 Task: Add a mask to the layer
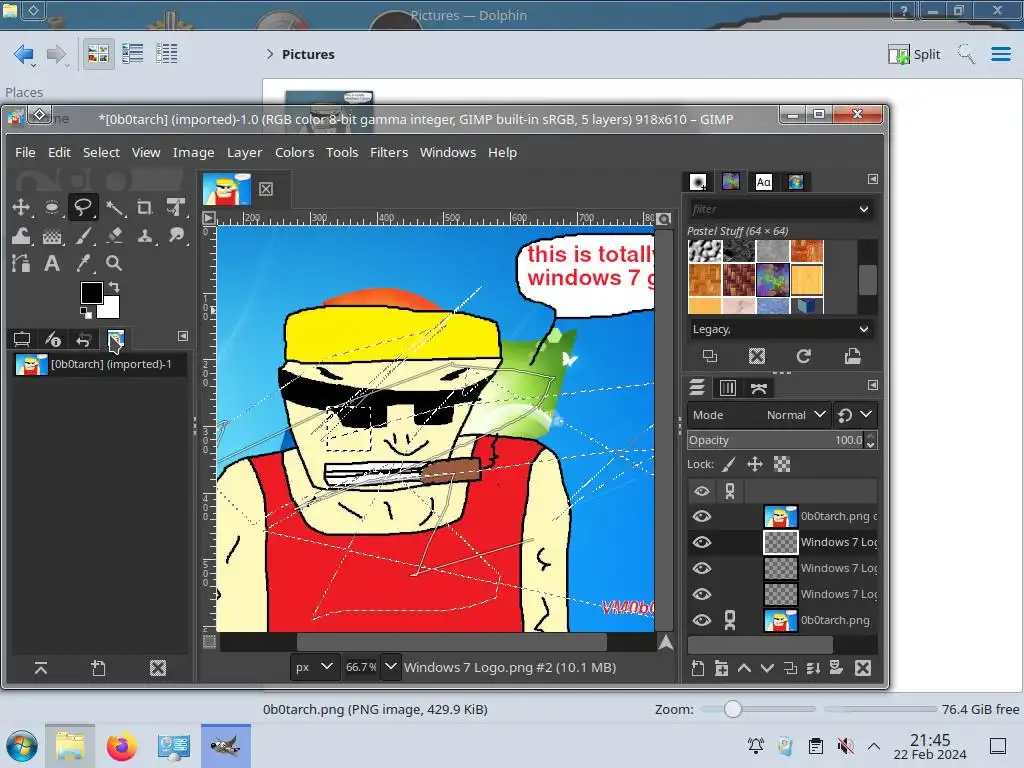point(836,668)
